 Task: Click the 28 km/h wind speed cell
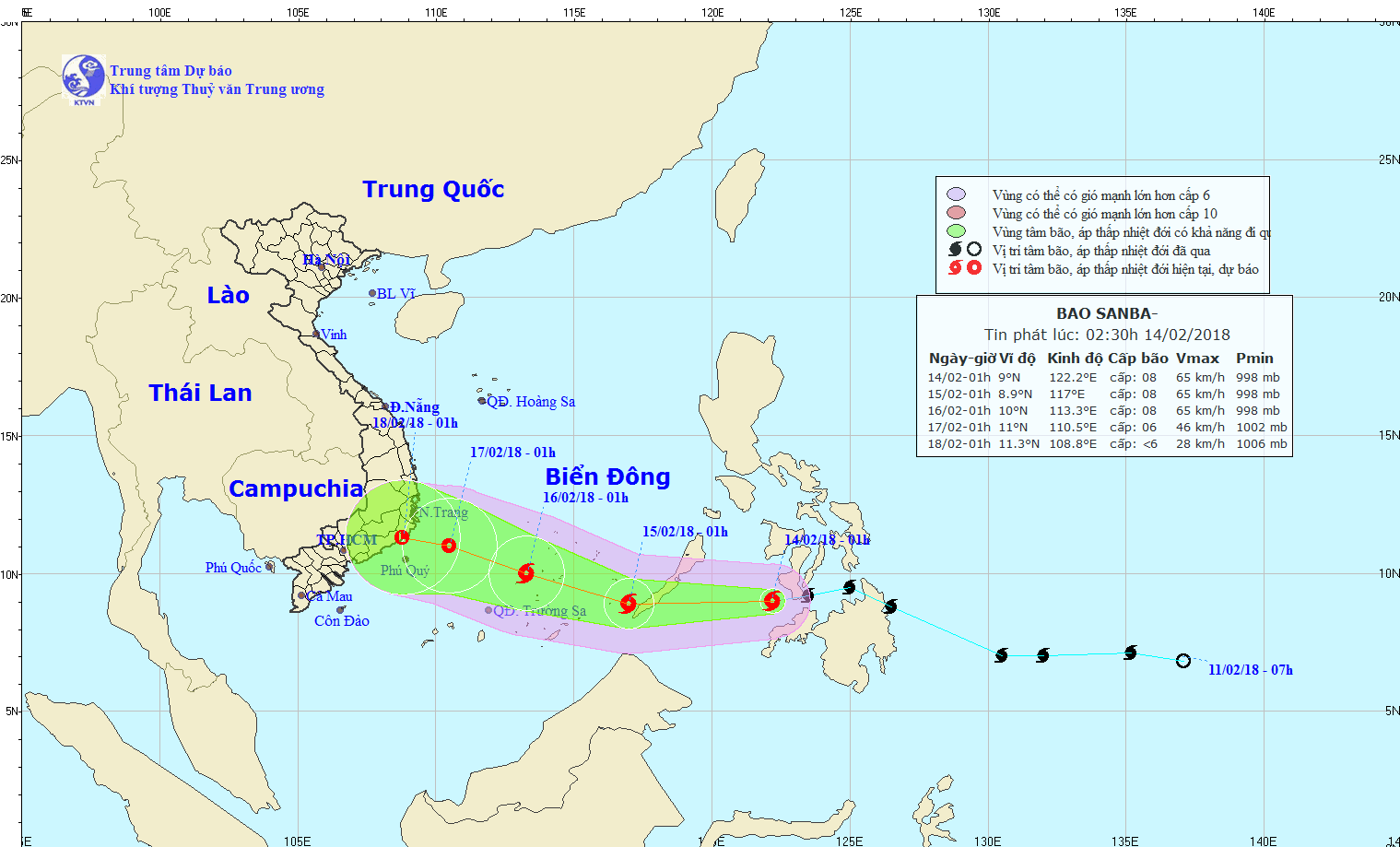[x=1200, y=444]
